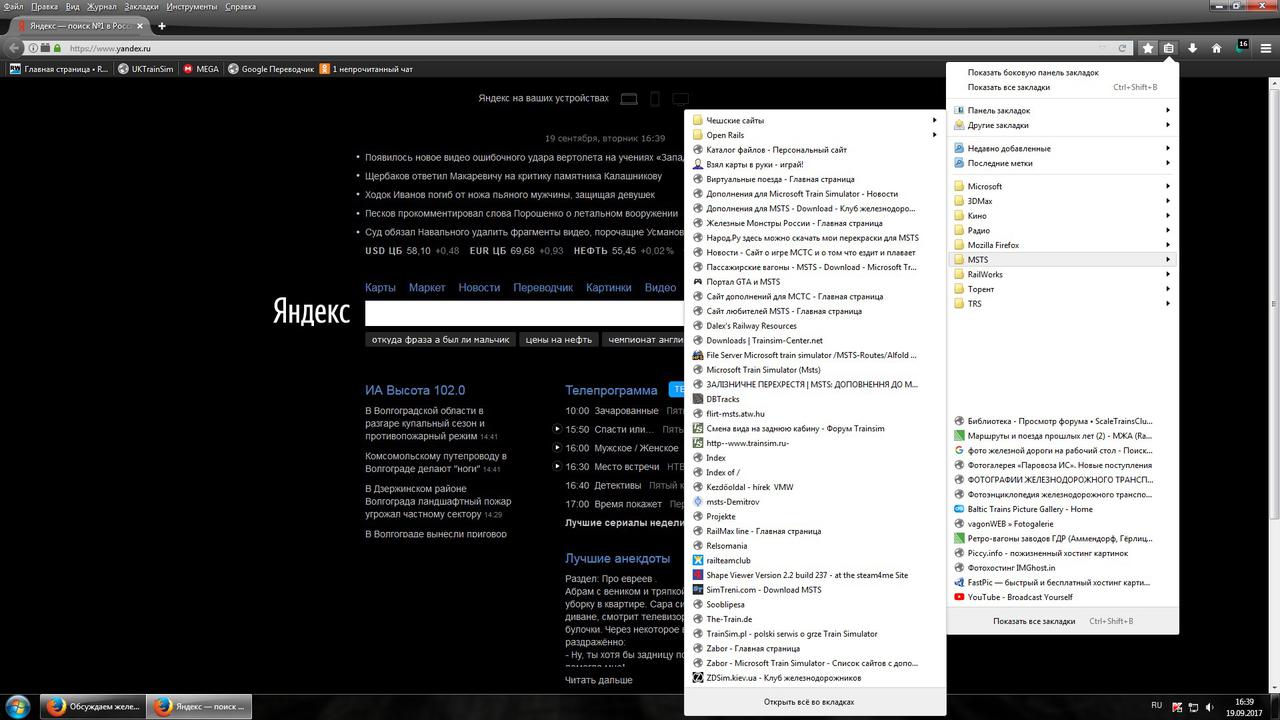Click the back navigation arrow button
The image size is (1280, 720).
point(14,48)
